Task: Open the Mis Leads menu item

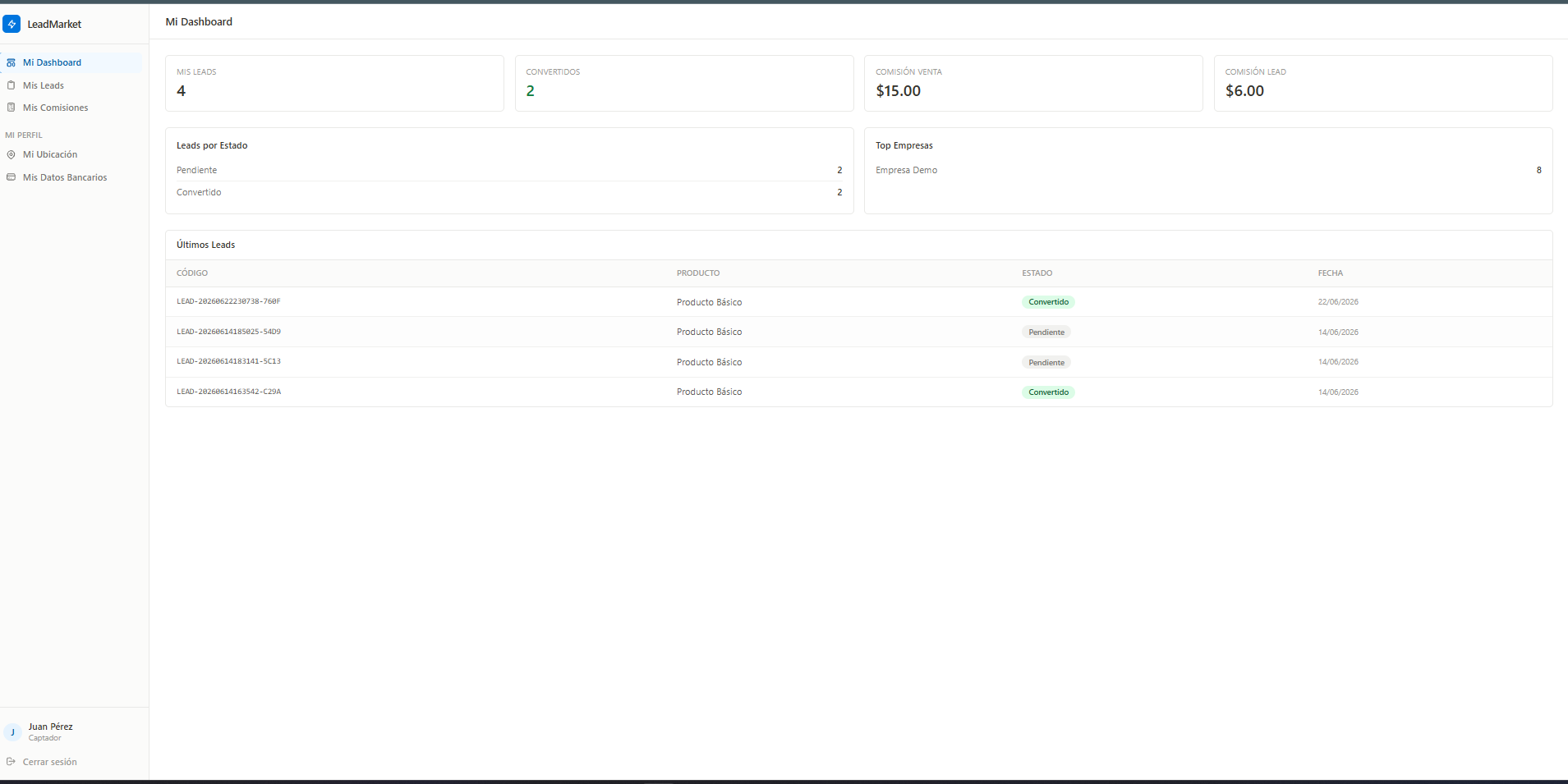Action: click(71, 85)
